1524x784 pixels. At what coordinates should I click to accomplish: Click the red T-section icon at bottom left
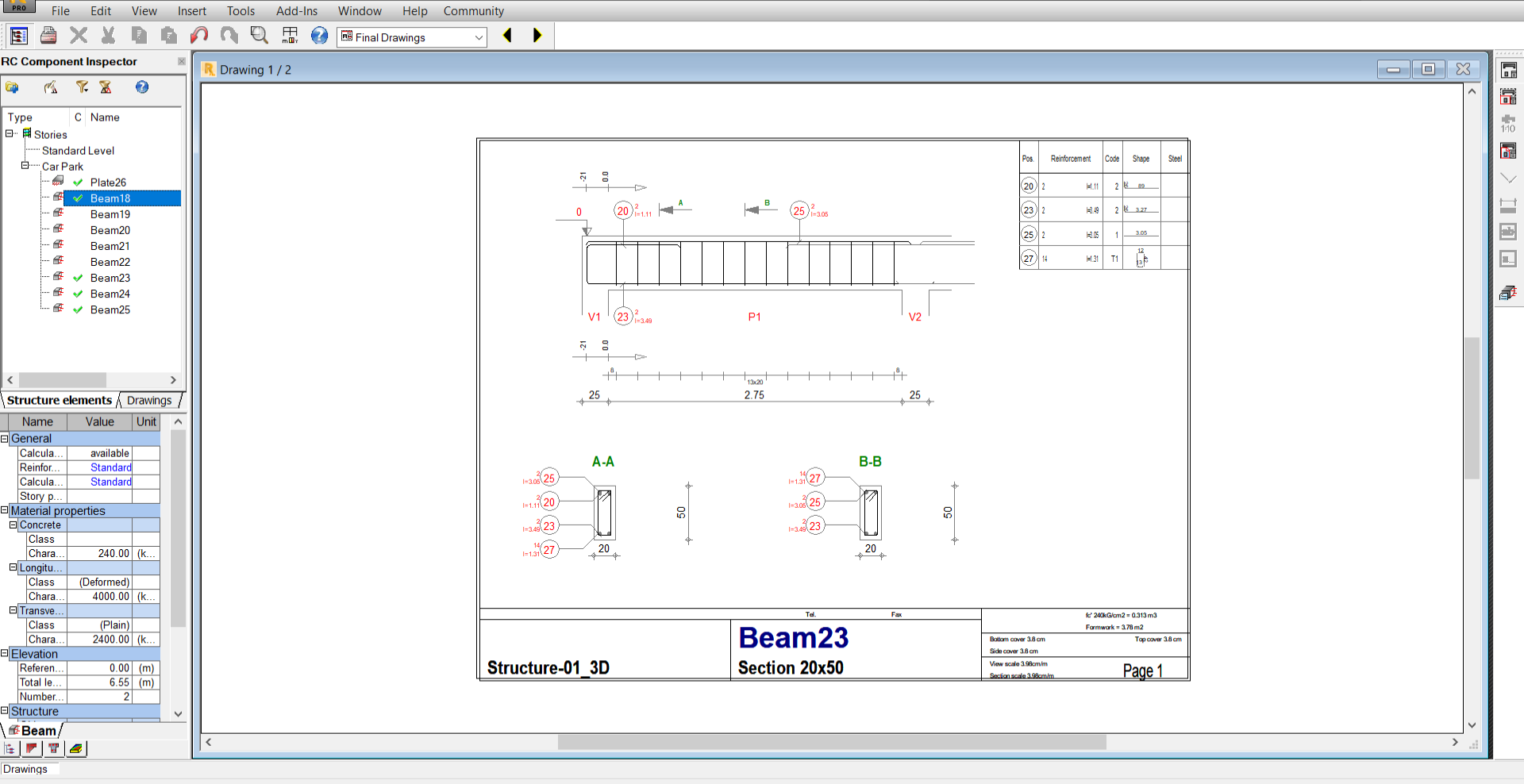click(x=54, y=748)
